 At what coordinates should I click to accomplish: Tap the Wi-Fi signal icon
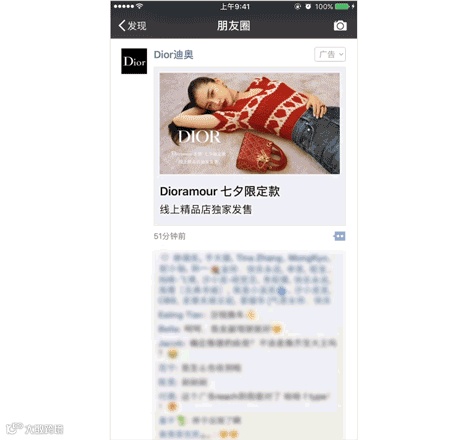point(140,6)
